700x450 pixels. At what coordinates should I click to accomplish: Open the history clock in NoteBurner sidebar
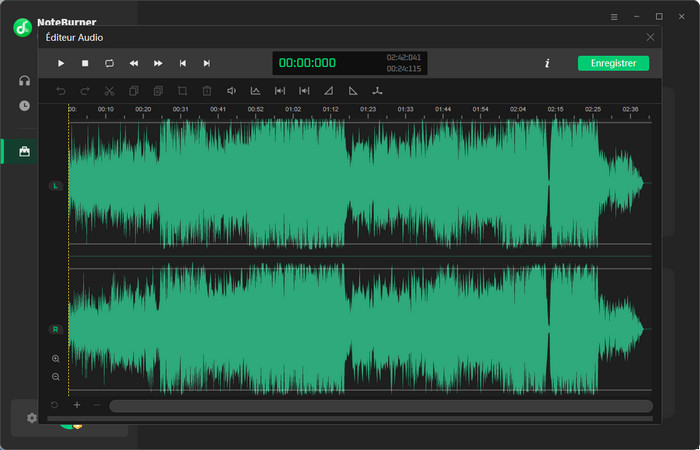click(25, 106)
